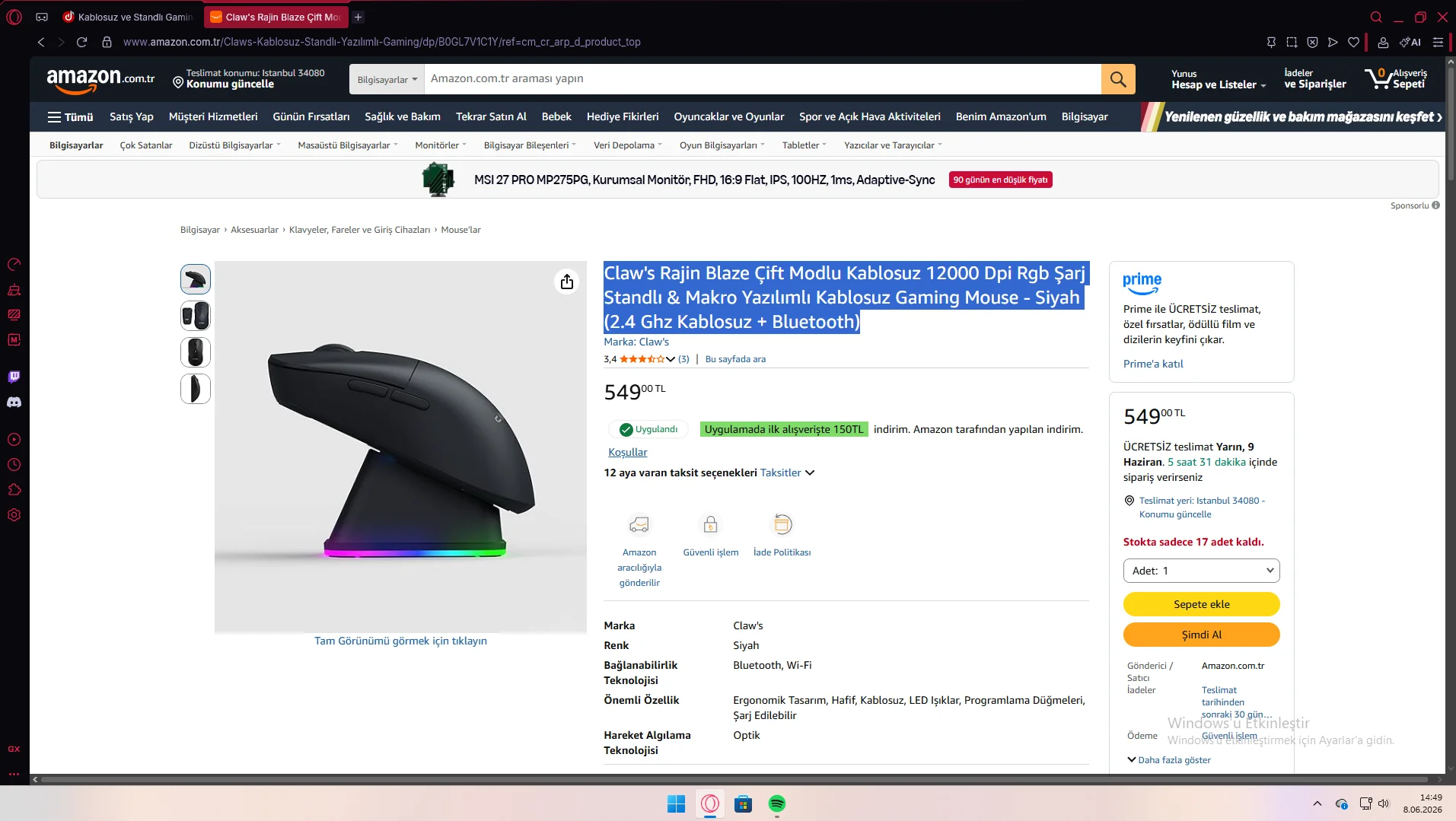Click the heart bookmark icon
This screenshot has width=1456, height=821.
1353,42
